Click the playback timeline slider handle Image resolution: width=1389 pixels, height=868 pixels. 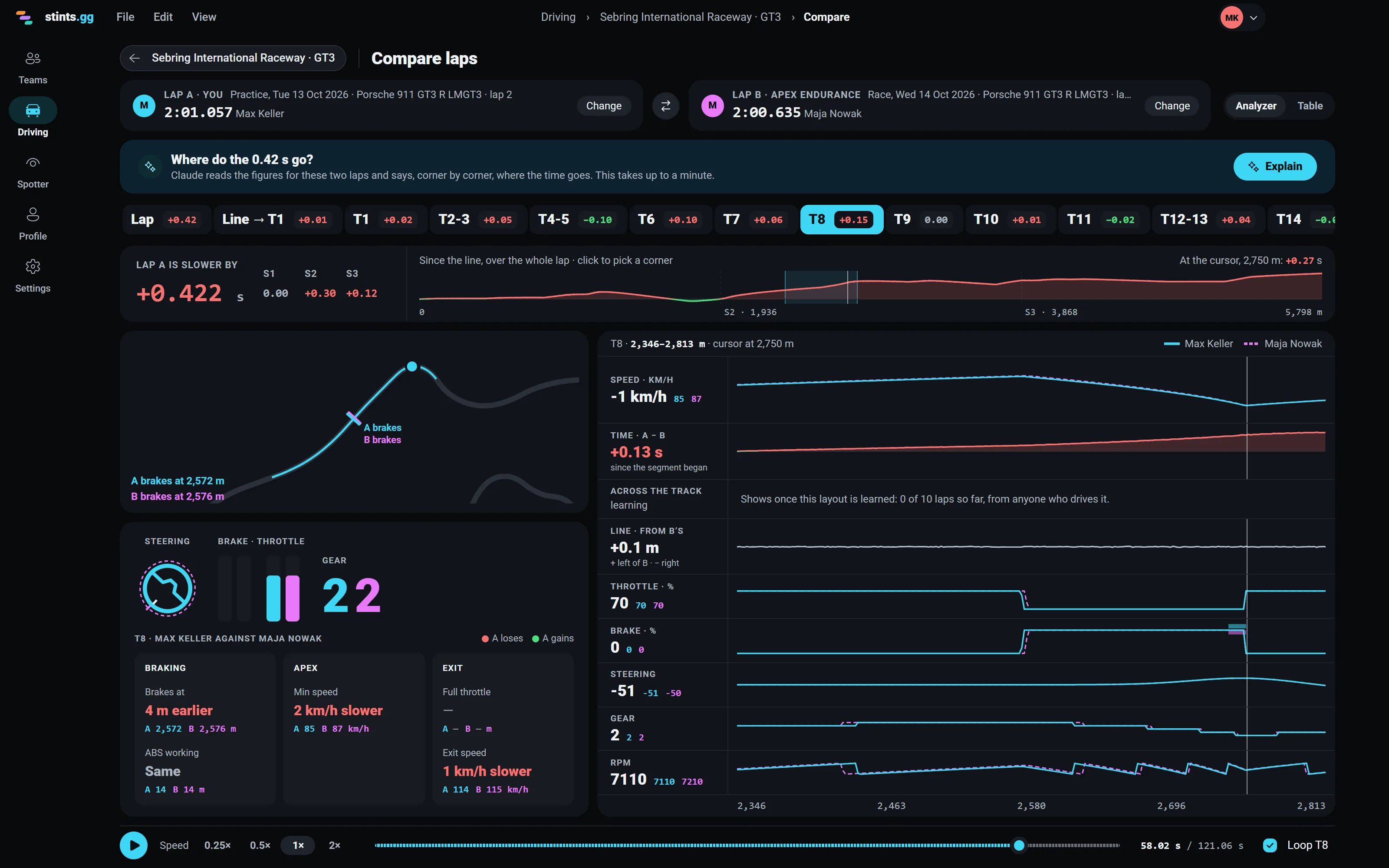point(1019,845)
